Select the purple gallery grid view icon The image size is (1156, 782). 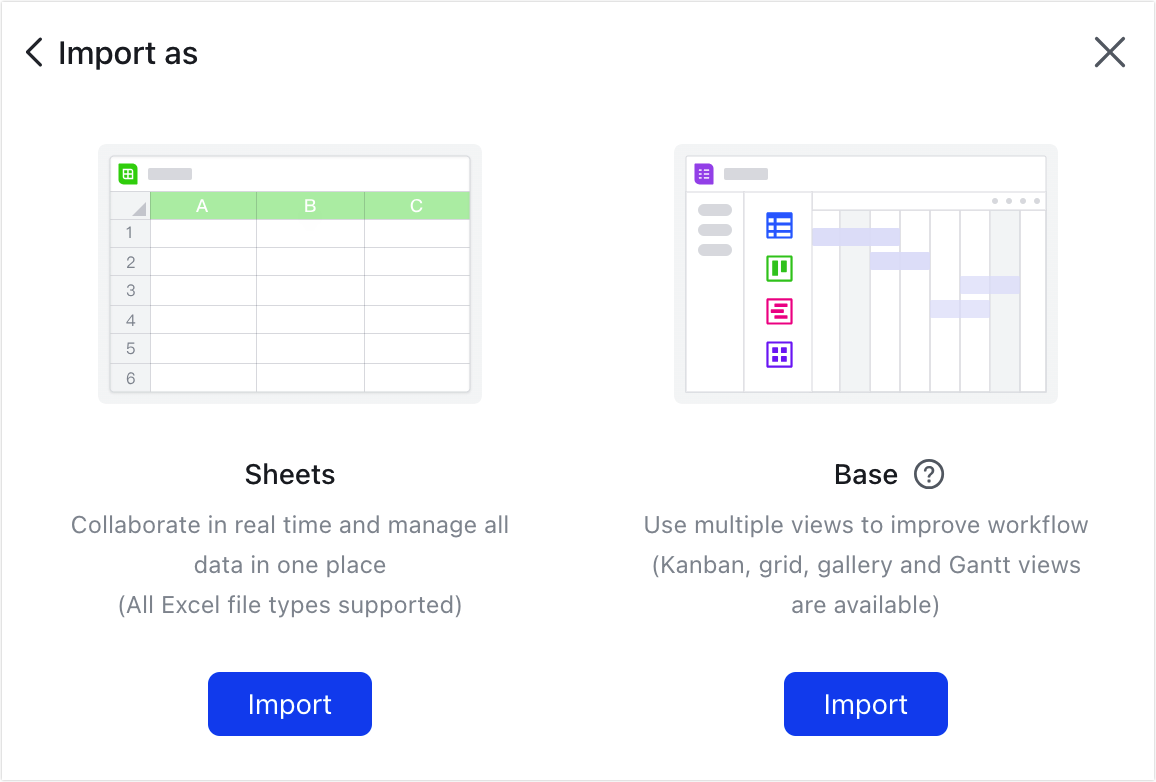779,354
